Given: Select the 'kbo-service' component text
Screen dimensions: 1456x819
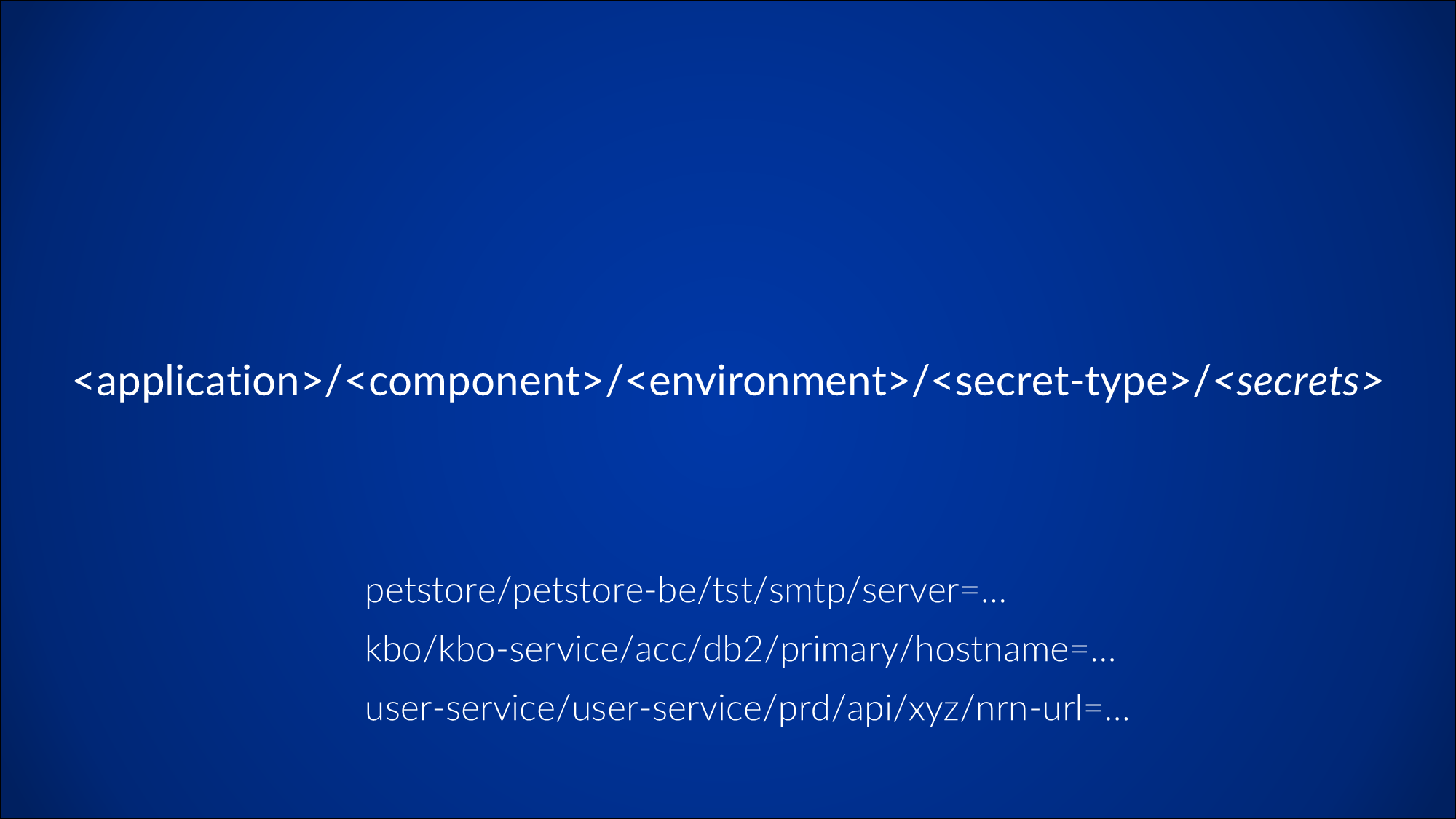Looking at the screenshot, I should pyautogui.click(x=529, y=649).
